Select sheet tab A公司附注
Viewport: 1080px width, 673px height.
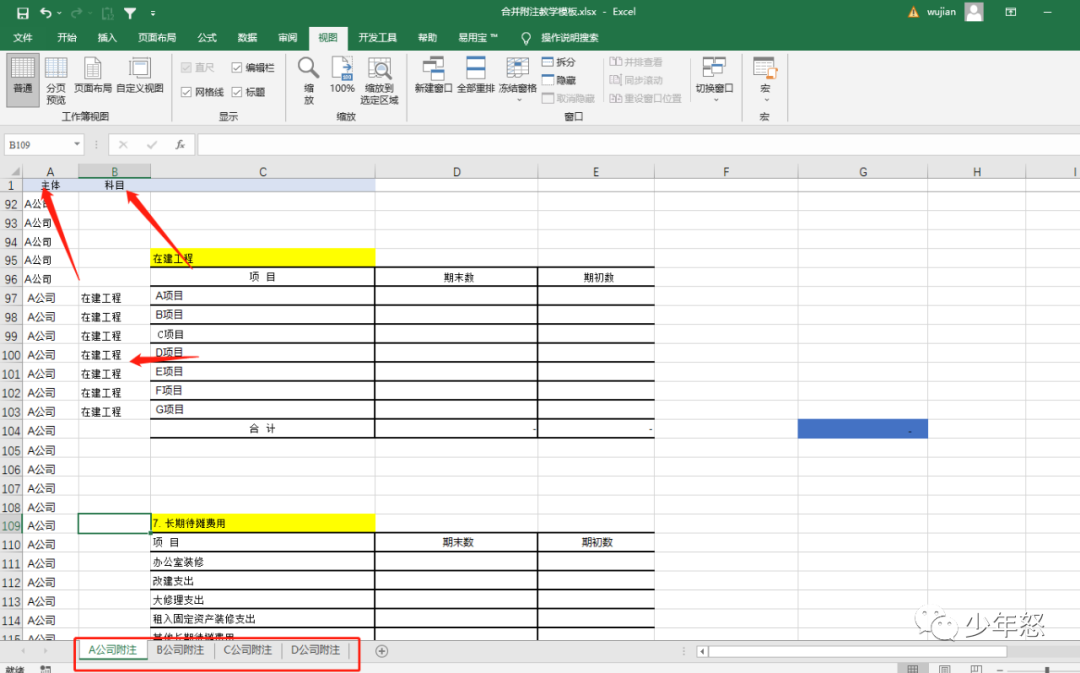tap(112, 650)
